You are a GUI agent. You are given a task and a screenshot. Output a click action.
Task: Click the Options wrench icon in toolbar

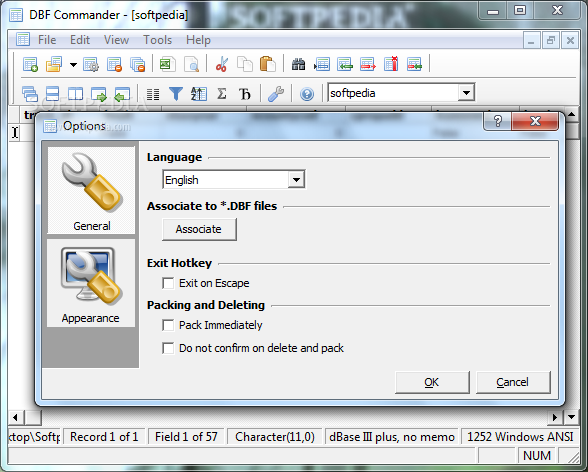click(276, 93)
